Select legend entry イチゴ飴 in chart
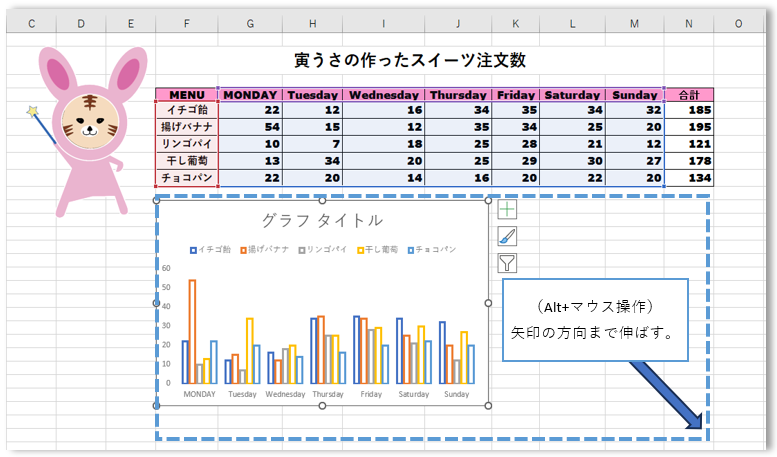 211,250
